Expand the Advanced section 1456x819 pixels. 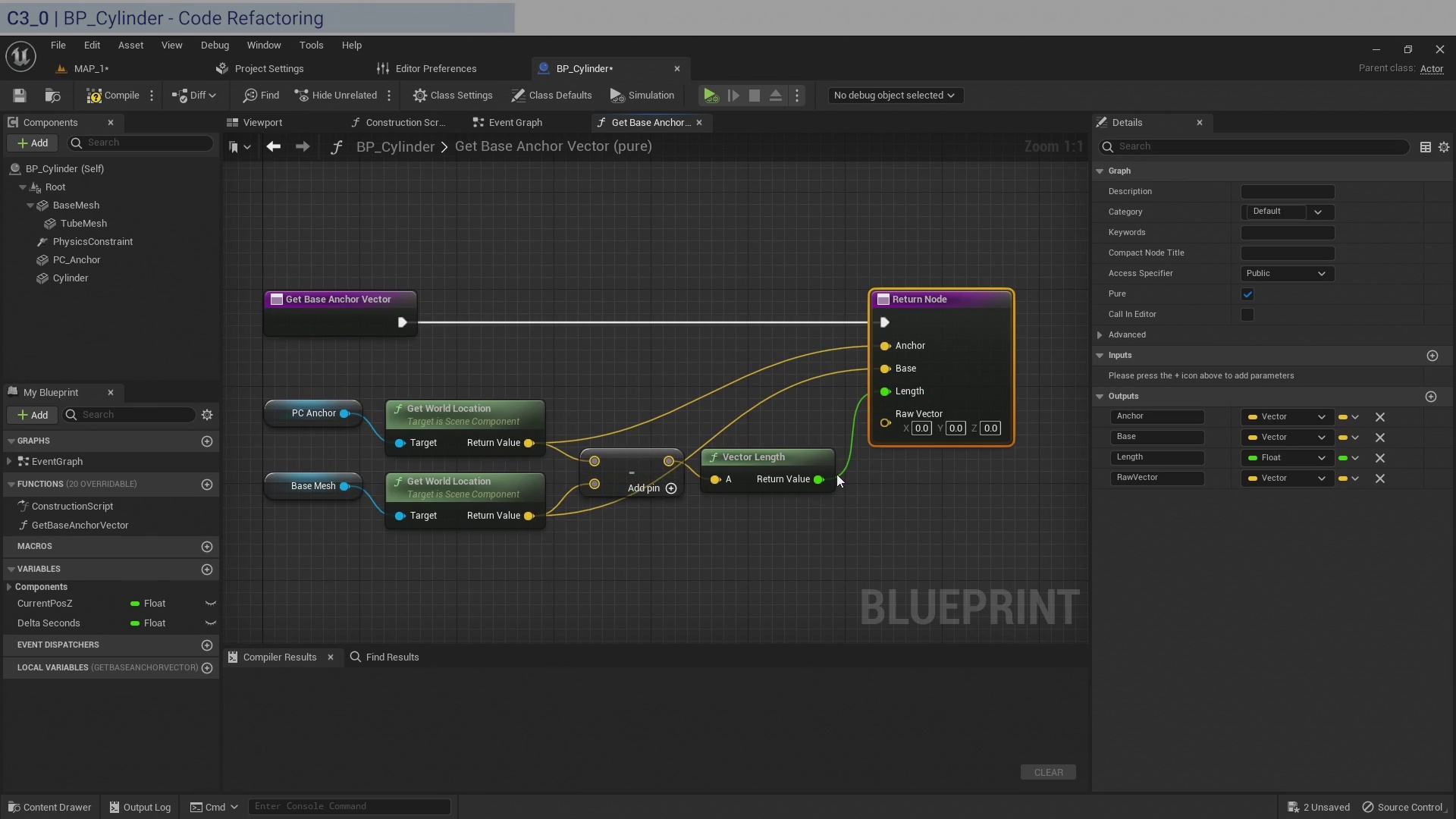coord(1100,335)
